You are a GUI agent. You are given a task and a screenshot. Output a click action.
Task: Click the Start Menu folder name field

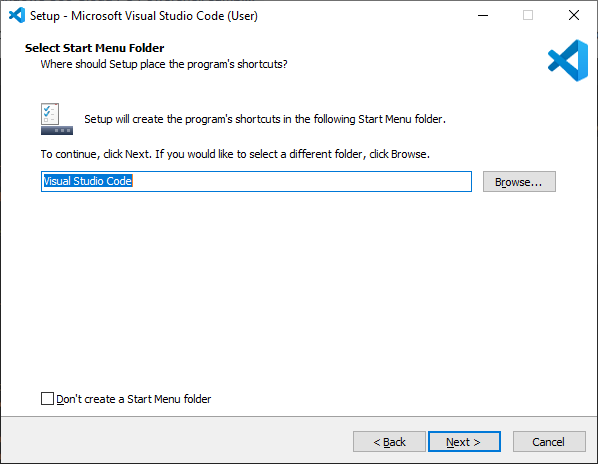(x=256, y=181)
